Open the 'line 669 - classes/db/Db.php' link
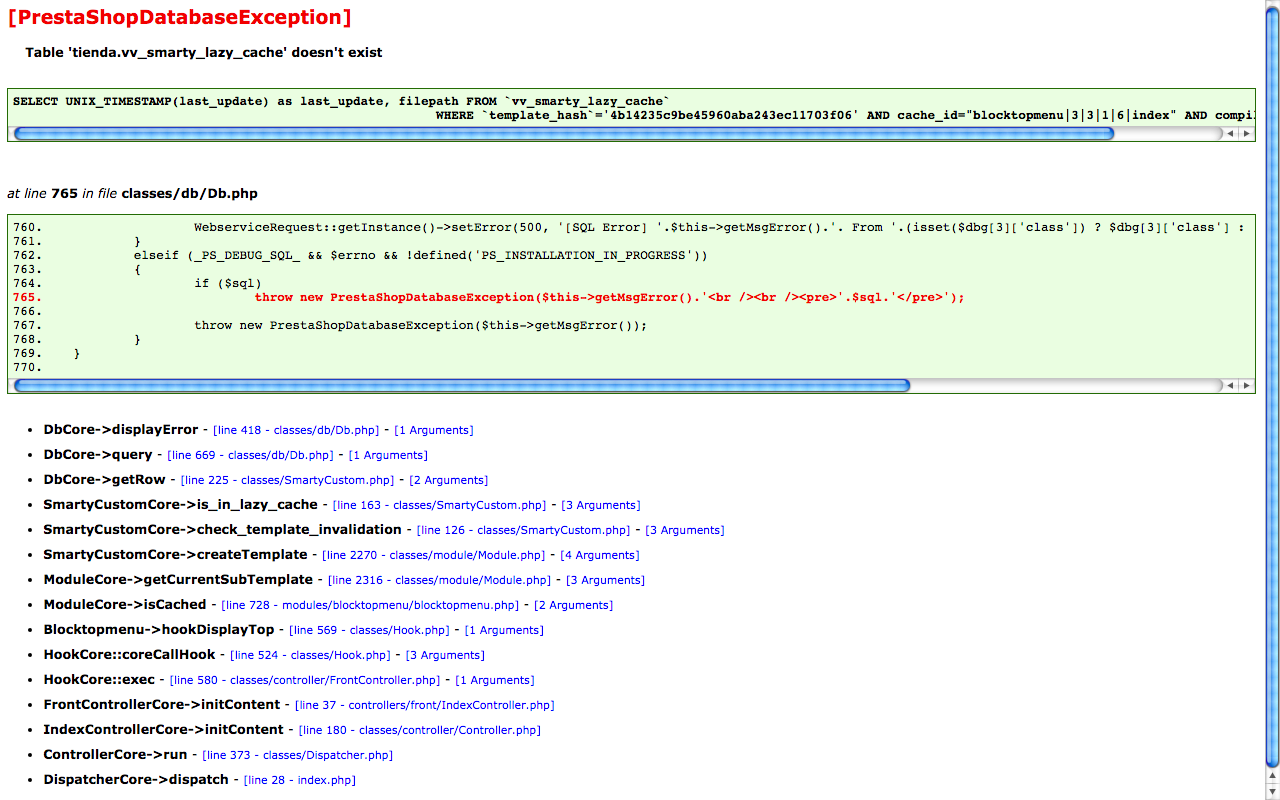Image resolution: width=1280 pixels, height=800 pixels. pos(251,455)
